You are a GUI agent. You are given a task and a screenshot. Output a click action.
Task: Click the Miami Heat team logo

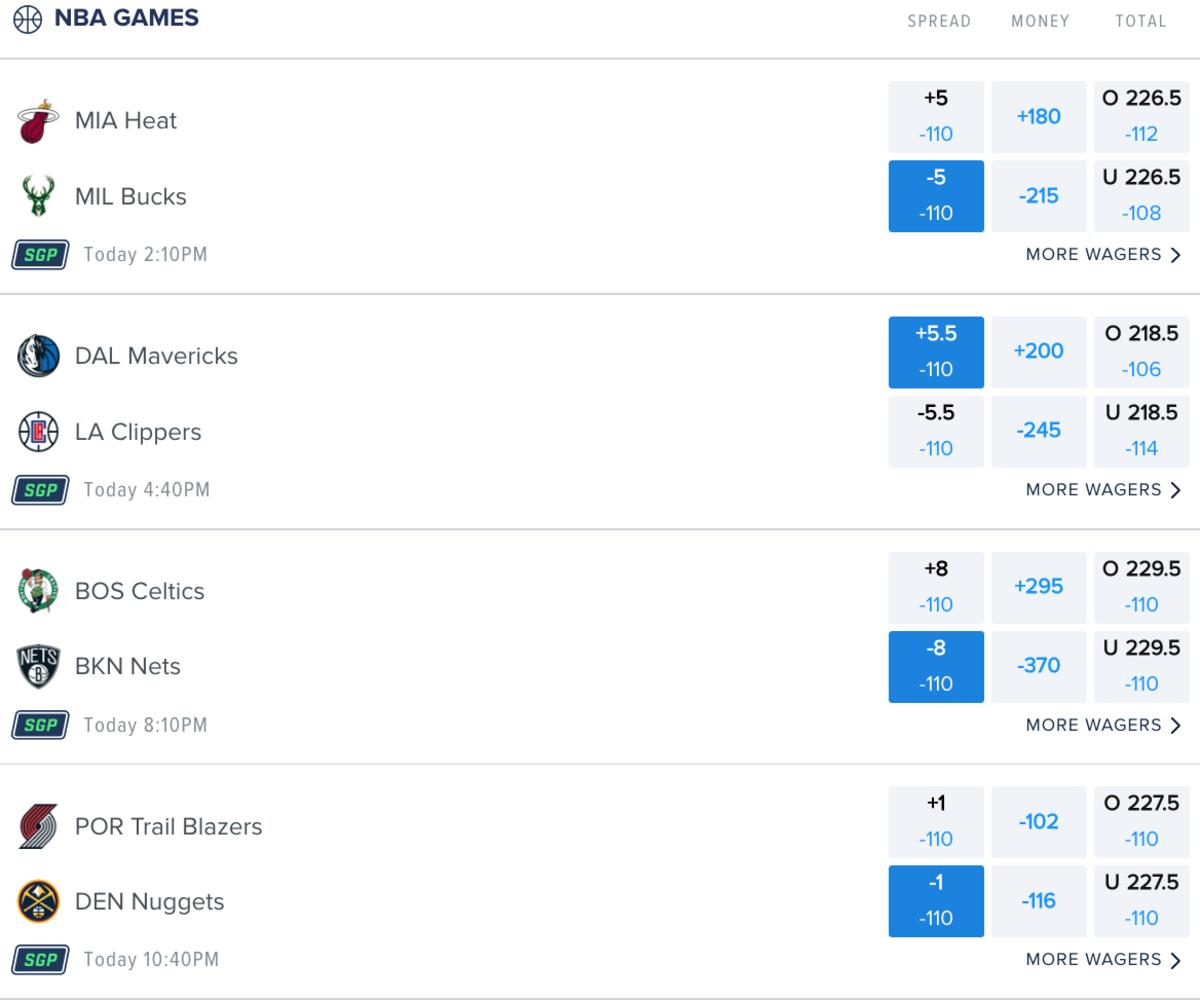[40, 121]
